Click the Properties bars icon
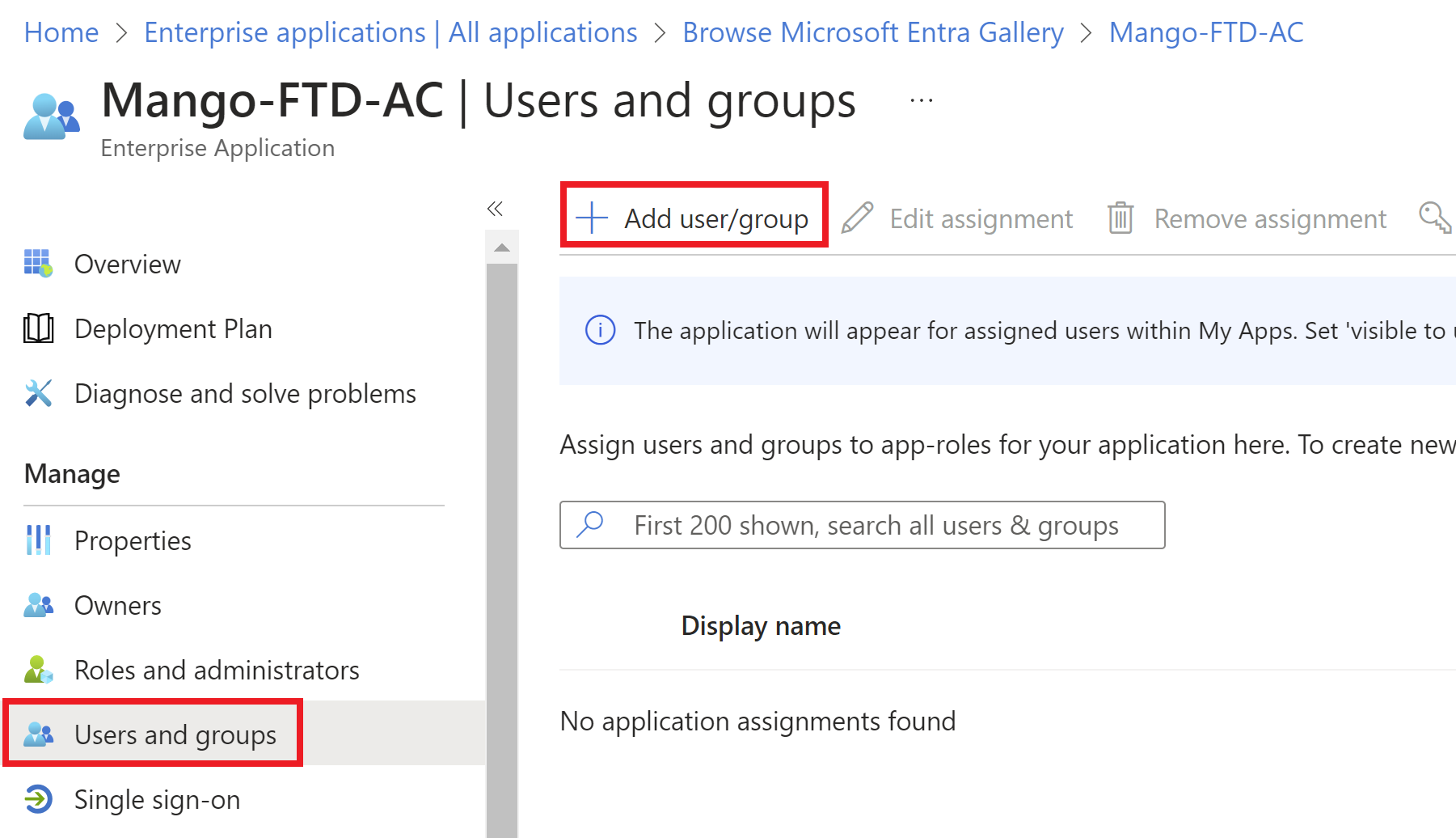Viewport: 1456px width, 838px height. 38,540
